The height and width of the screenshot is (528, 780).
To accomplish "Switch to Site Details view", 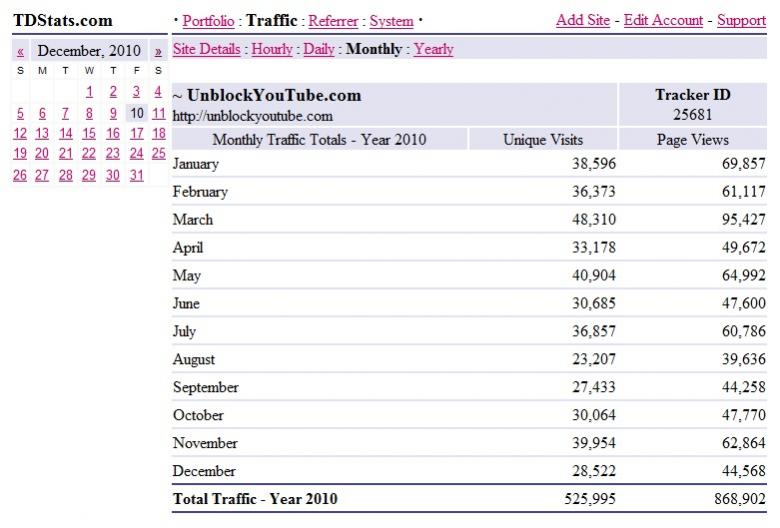I will coord(207,48).
